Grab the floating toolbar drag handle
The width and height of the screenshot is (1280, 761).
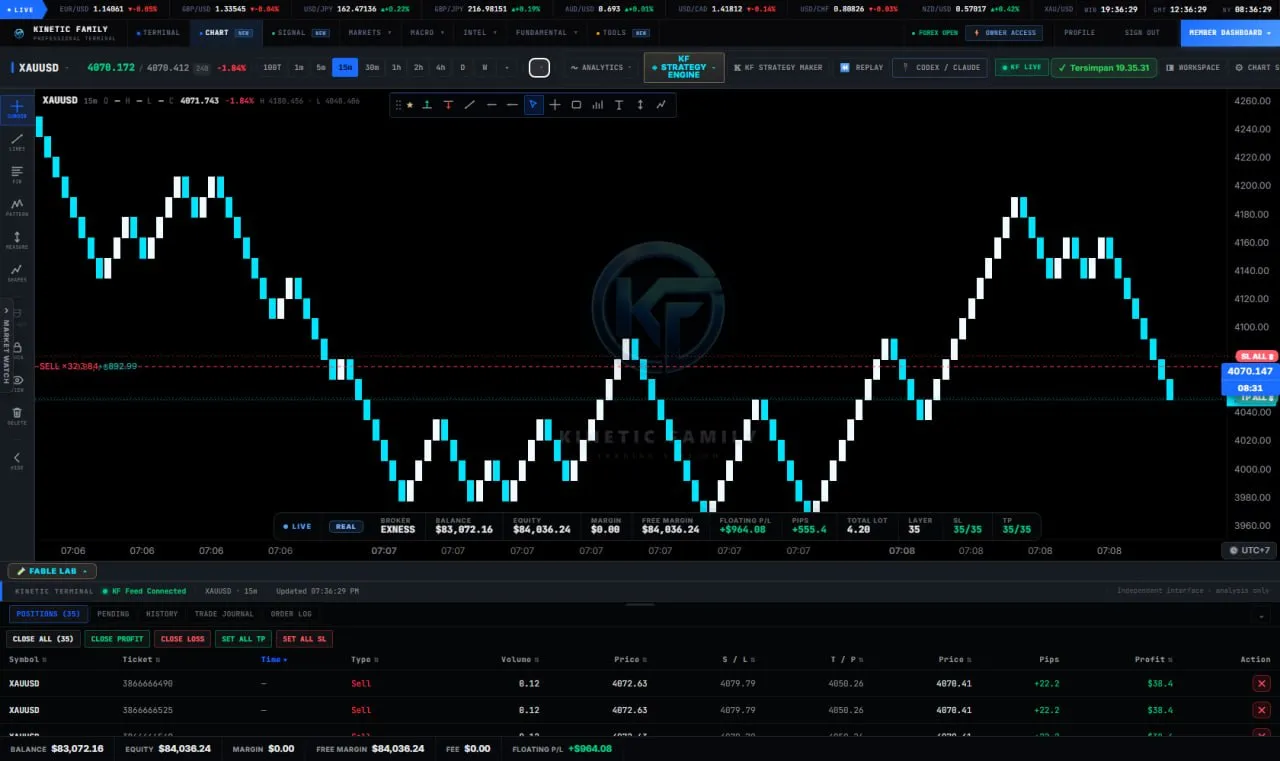(398, 105)
